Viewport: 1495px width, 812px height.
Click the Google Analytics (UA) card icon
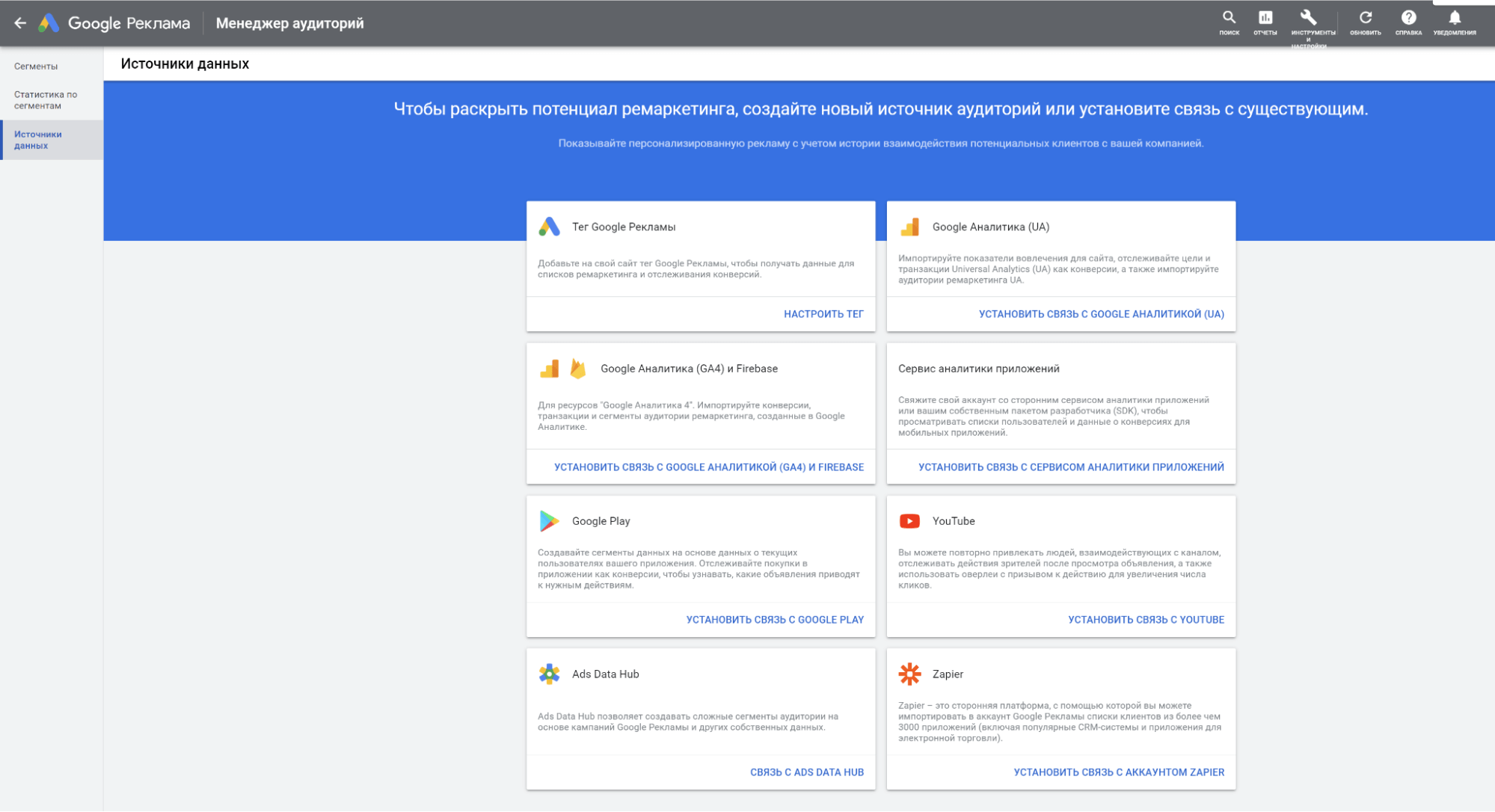tap(909, 227)
